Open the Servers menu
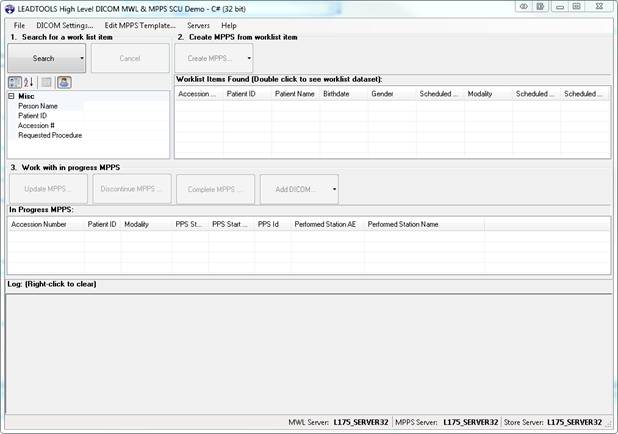Screen dimensions: 618x434 pyautogui.click(x=198, y=25)
